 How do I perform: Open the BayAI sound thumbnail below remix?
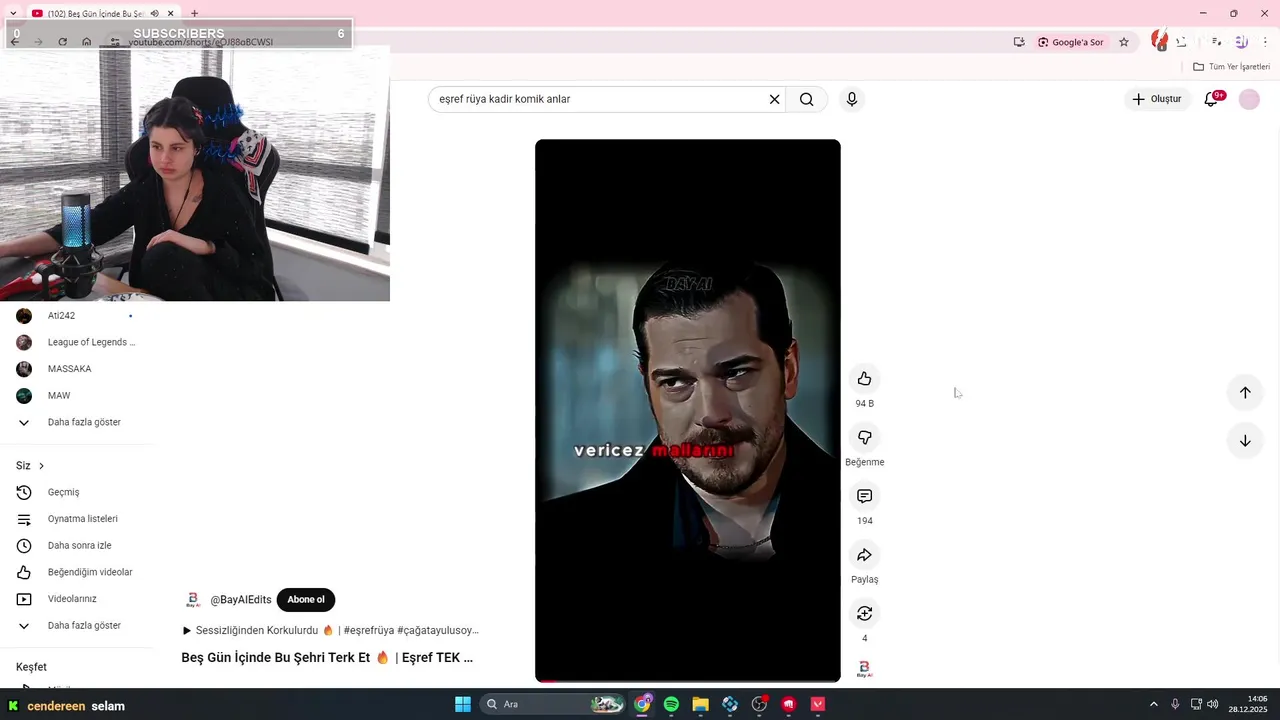pyautogui.click(x=864, y=669)
